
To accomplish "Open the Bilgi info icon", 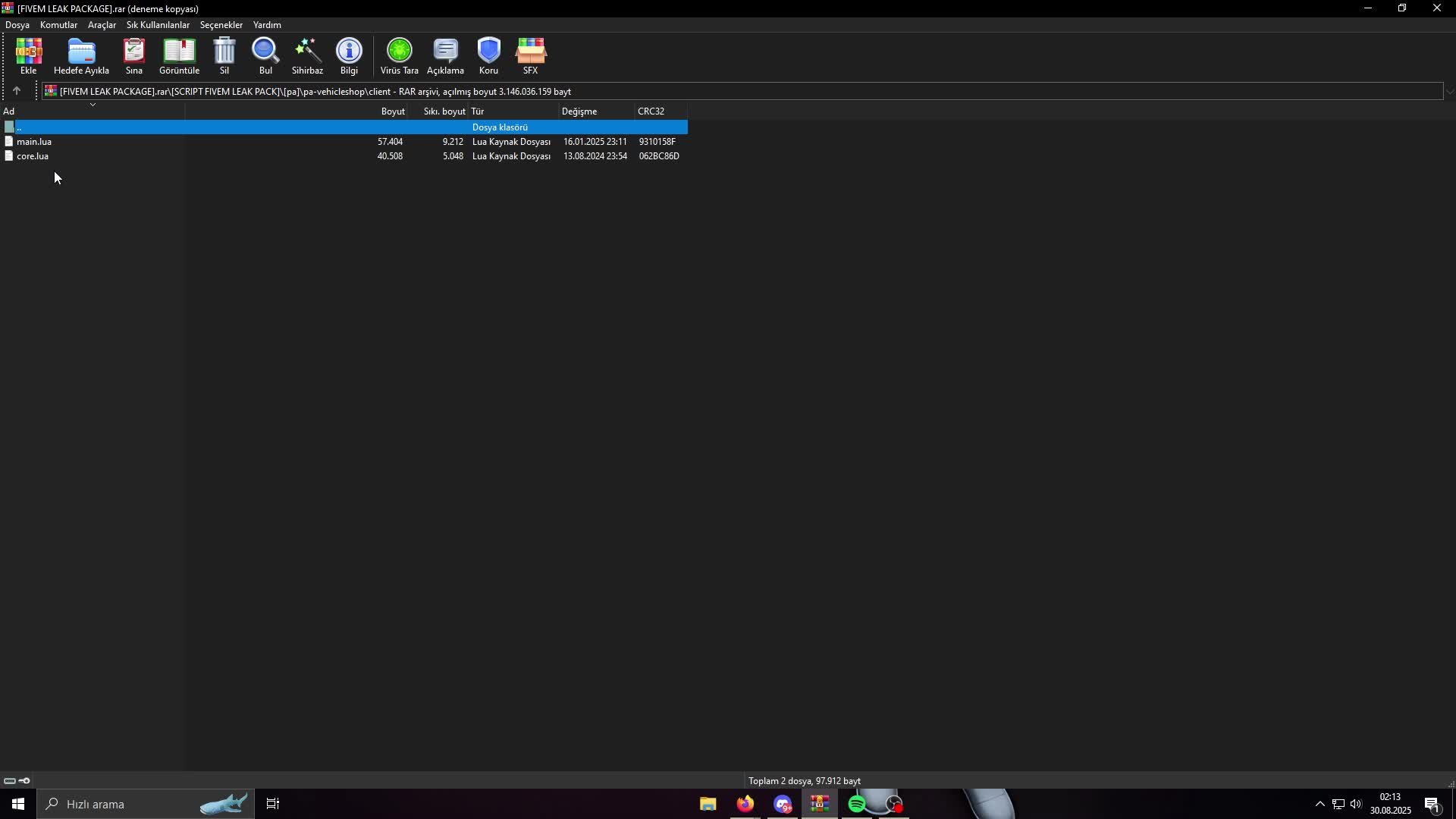I will pos(349,51).
